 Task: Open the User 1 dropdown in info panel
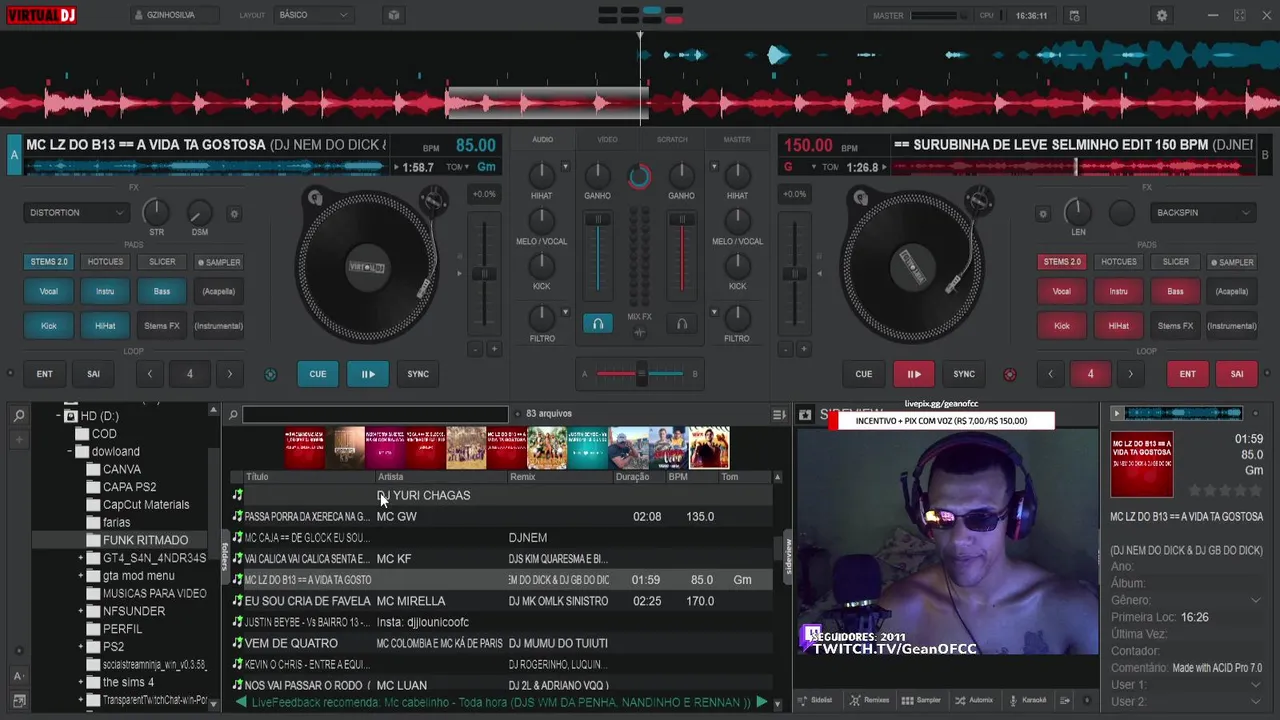[1256, 685]
